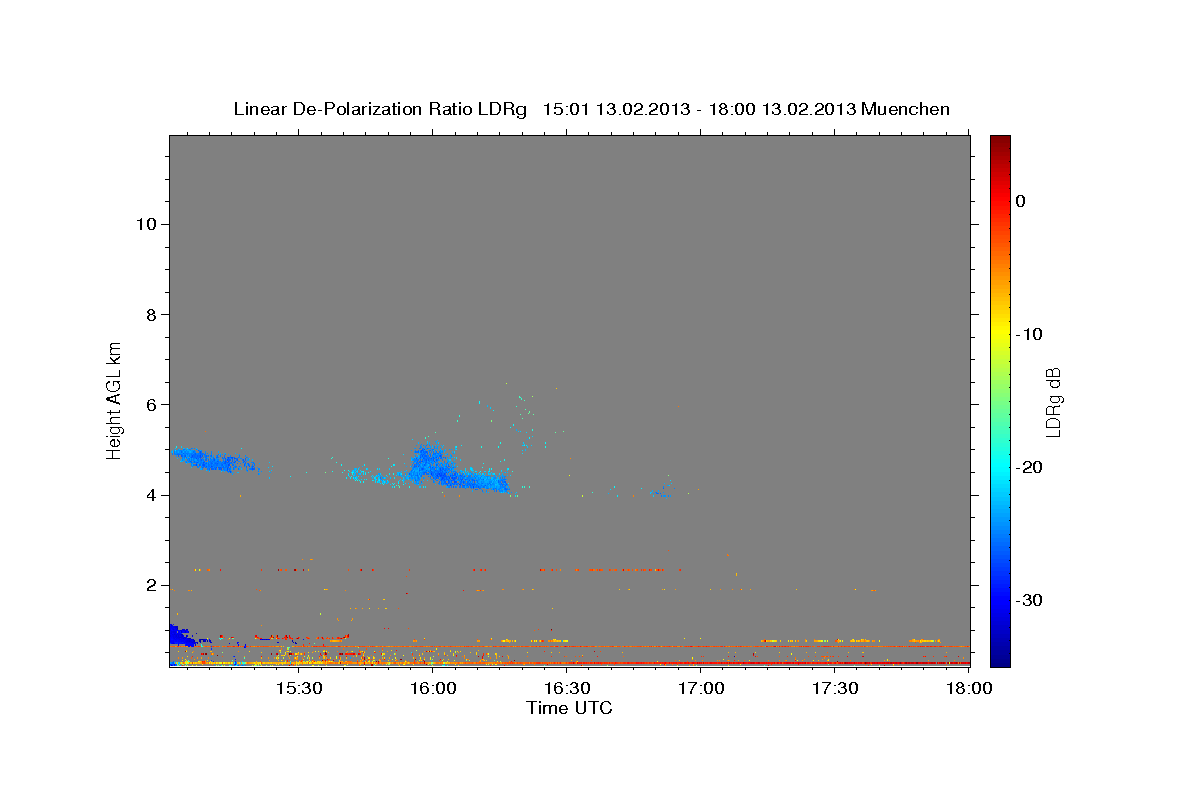Click the y-axis tick label "8"
The width and height of the screenshot is (1200, 800).
150,314
